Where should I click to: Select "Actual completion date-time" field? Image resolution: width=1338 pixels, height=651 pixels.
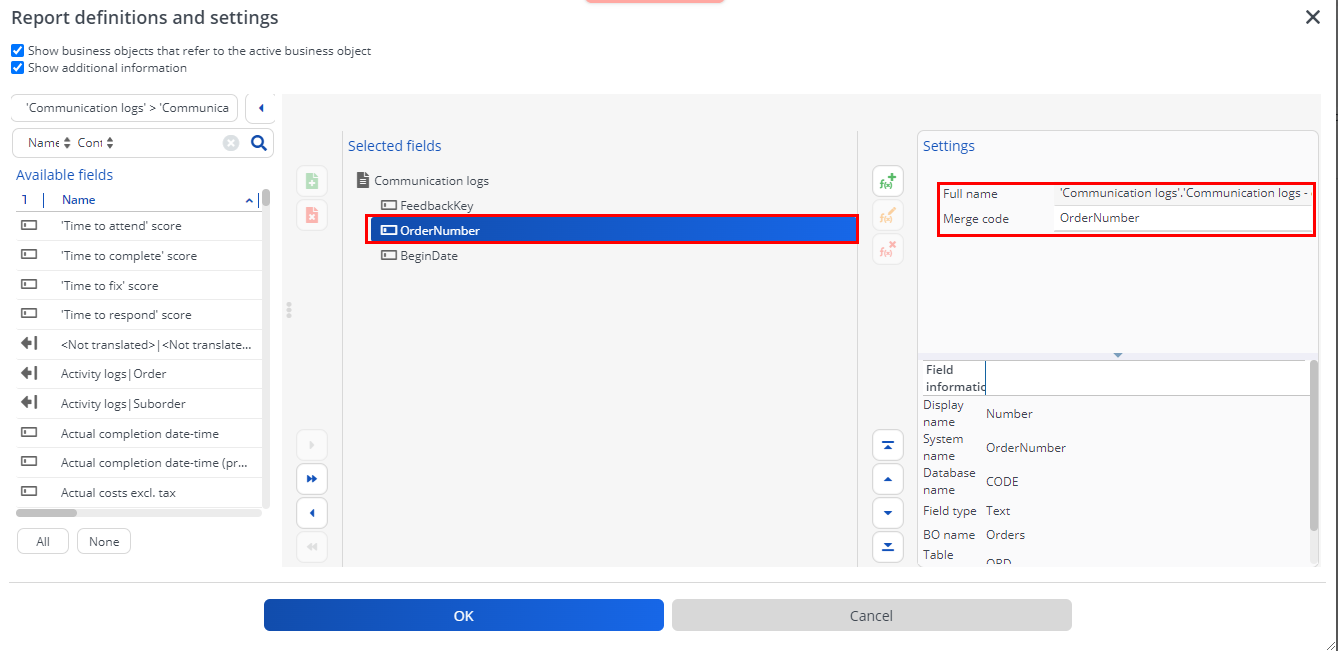[138, 434]
